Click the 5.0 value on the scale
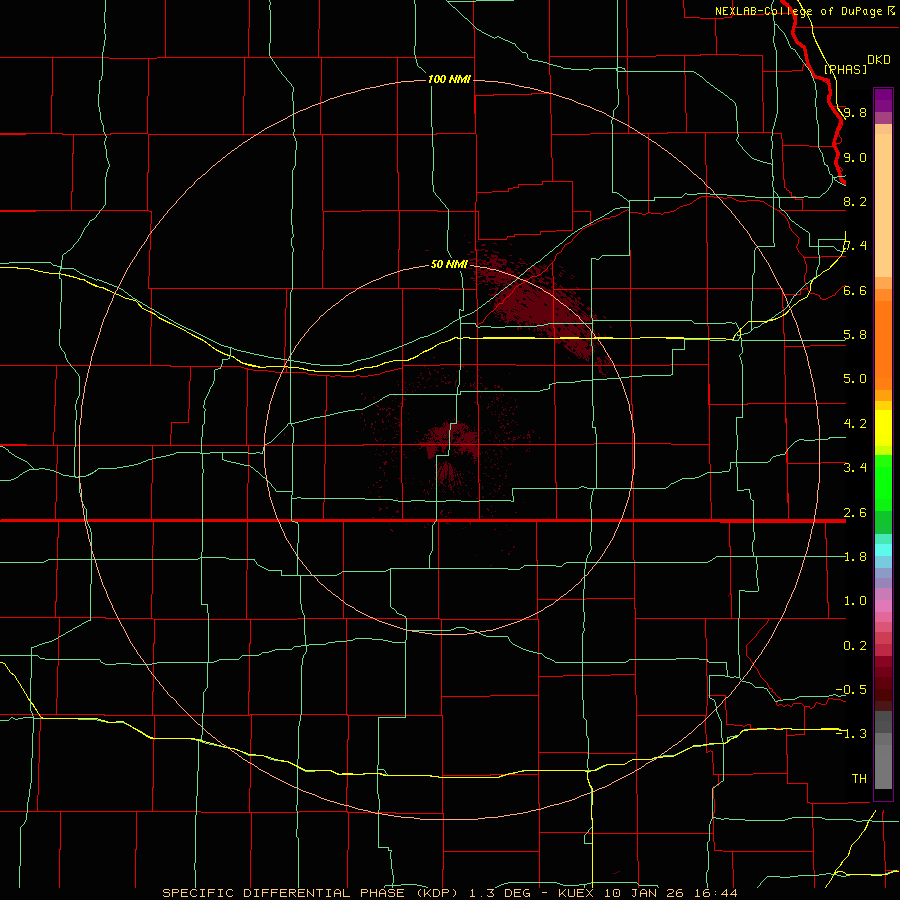The height and width of the screenshot is (900, 900). tap(855, 379)
